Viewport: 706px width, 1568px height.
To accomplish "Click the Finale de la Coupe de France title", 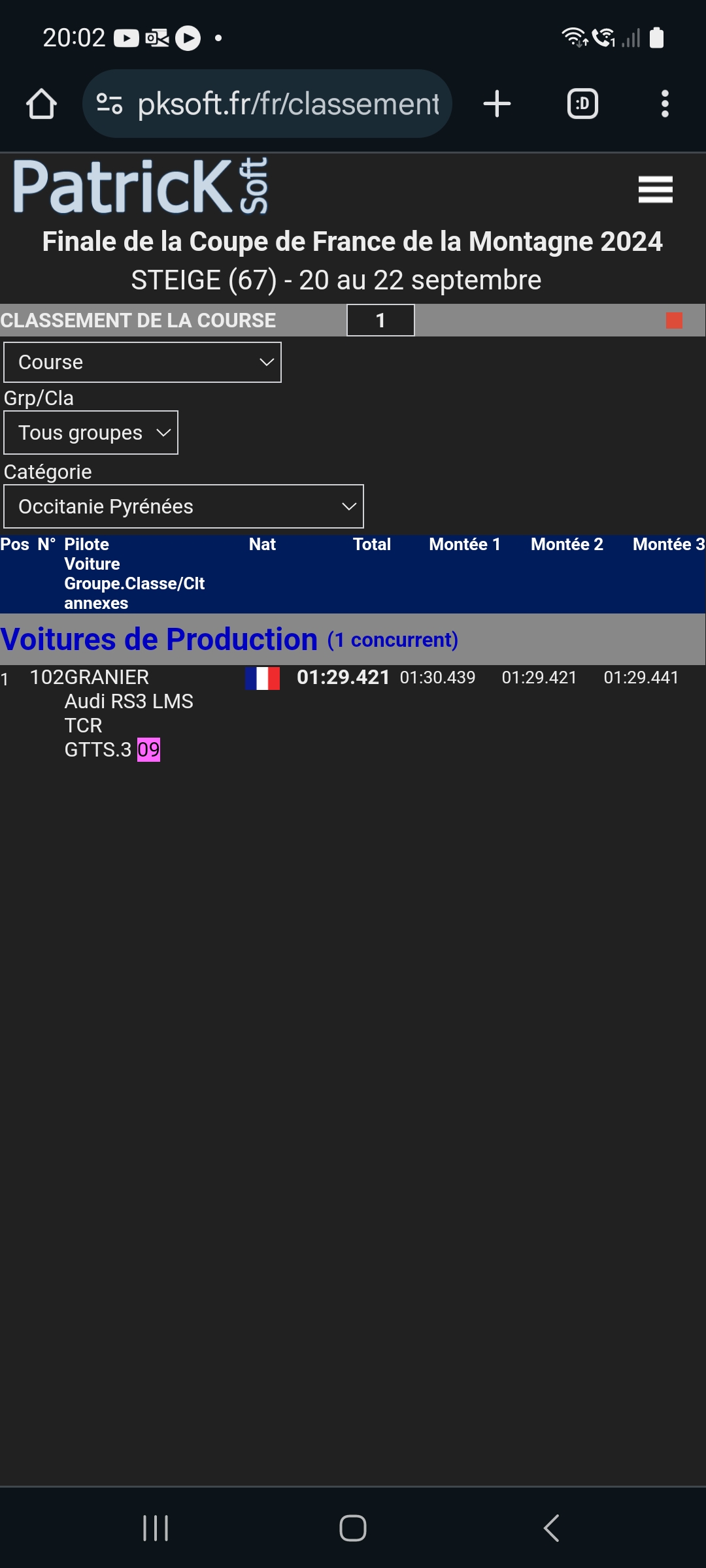I will pos(352,242).
